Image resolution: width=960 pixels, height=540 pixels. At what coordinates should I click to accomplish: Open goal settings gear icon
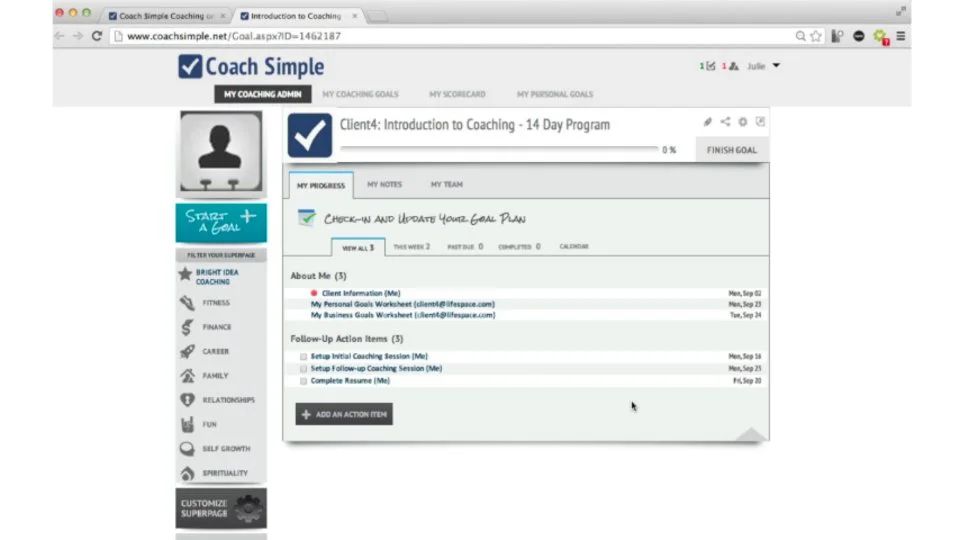click(743, 122)
